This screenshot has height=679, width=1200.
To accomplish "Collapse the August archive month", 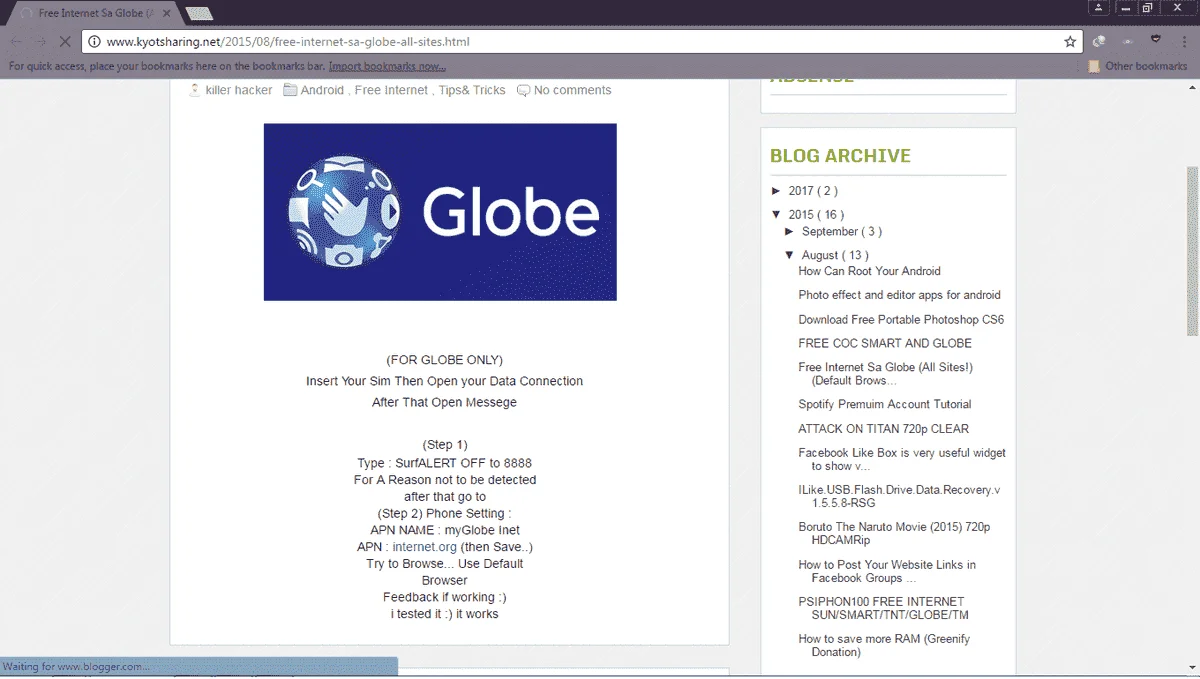I will [x=790, y=255].
